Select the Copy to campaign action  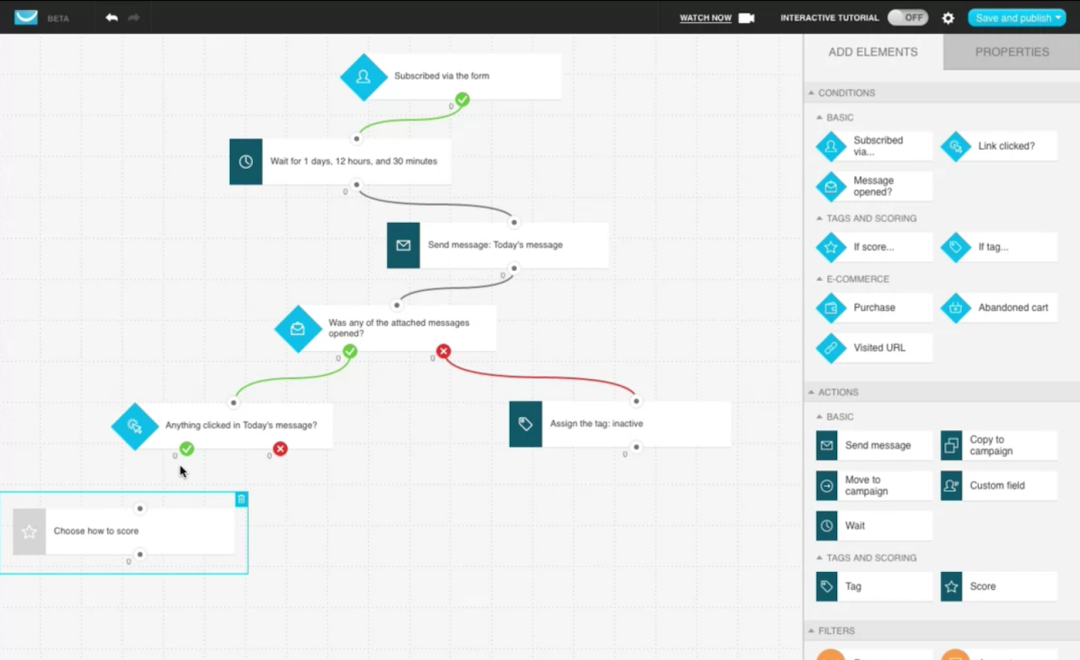coord(999,446)
